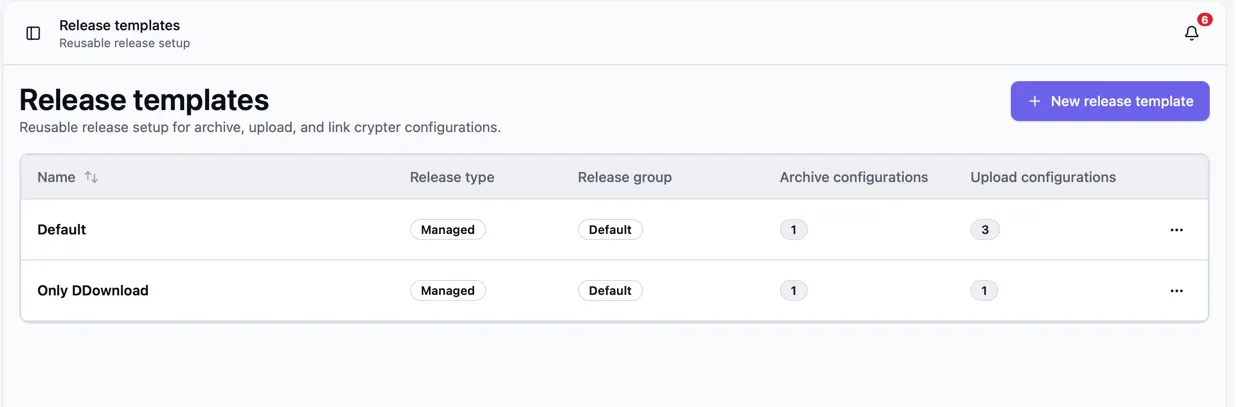Viewport: 1236px width, 407px height.
Task: Open notifications bell with 6 badge
Action: pos(1192,33)
